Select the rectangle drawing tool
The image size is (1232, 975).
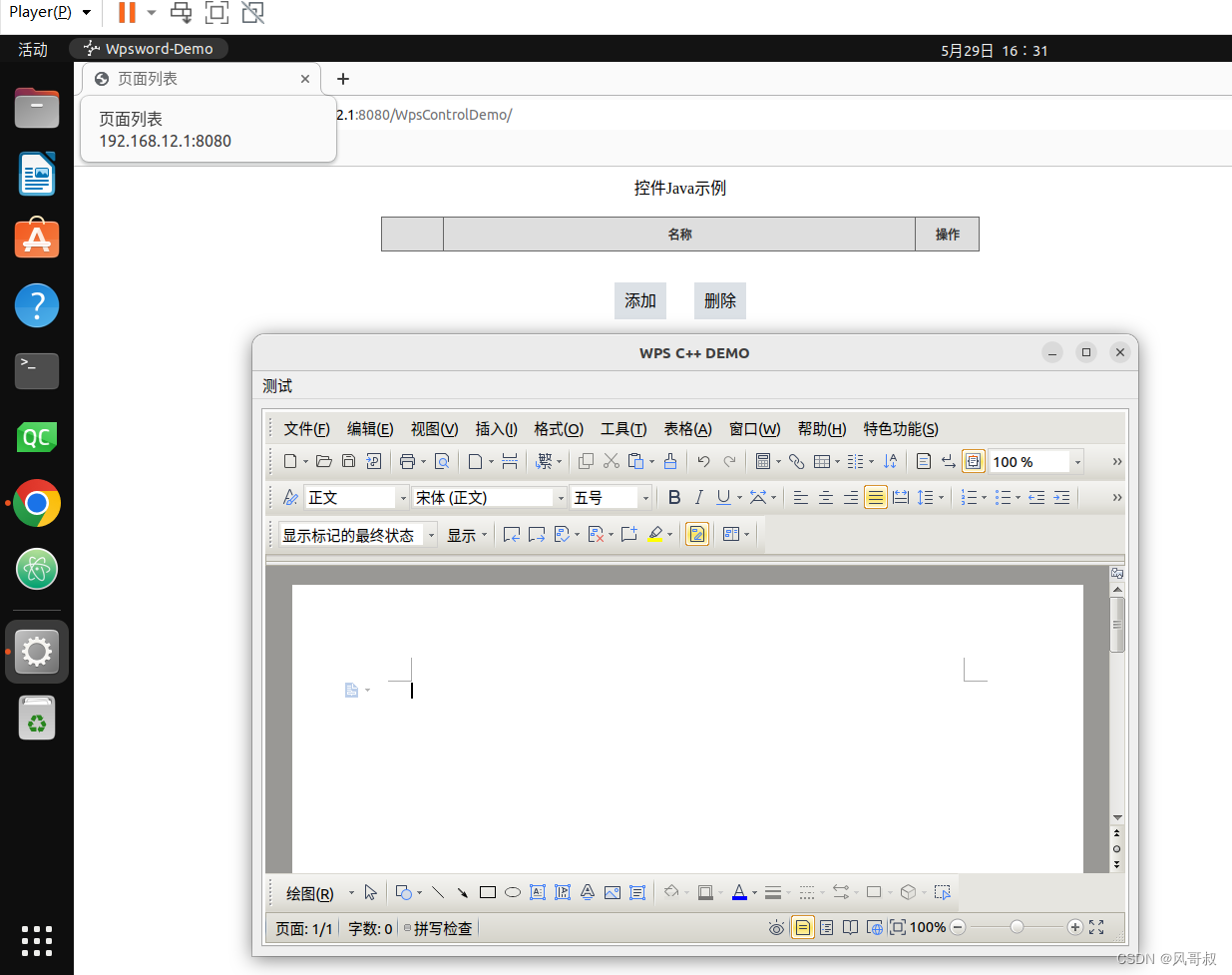click(488, 892)
